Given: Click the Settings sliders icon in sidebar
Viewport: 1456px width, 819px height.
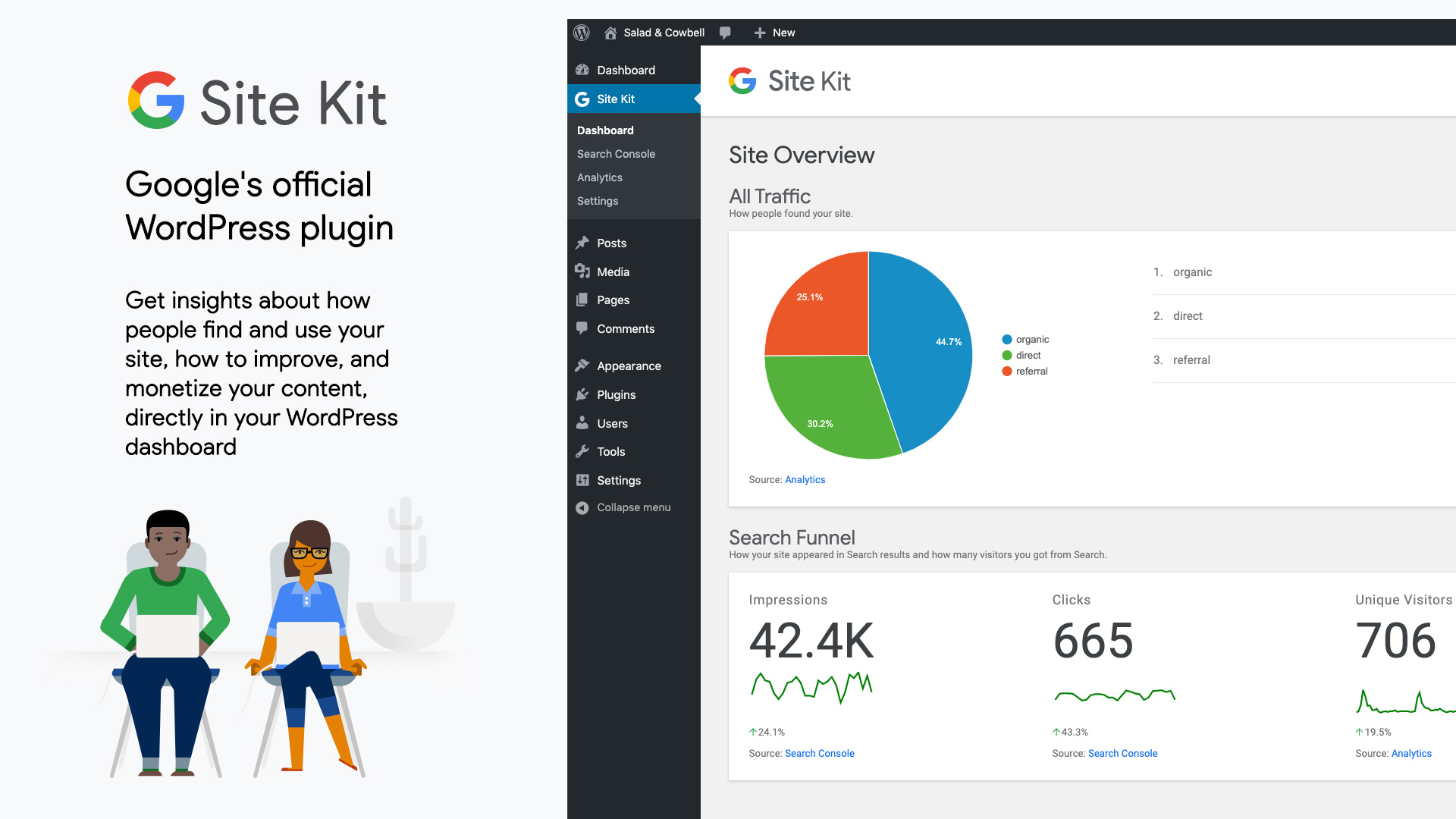Looking at the screenshot, I should (582, 480).
